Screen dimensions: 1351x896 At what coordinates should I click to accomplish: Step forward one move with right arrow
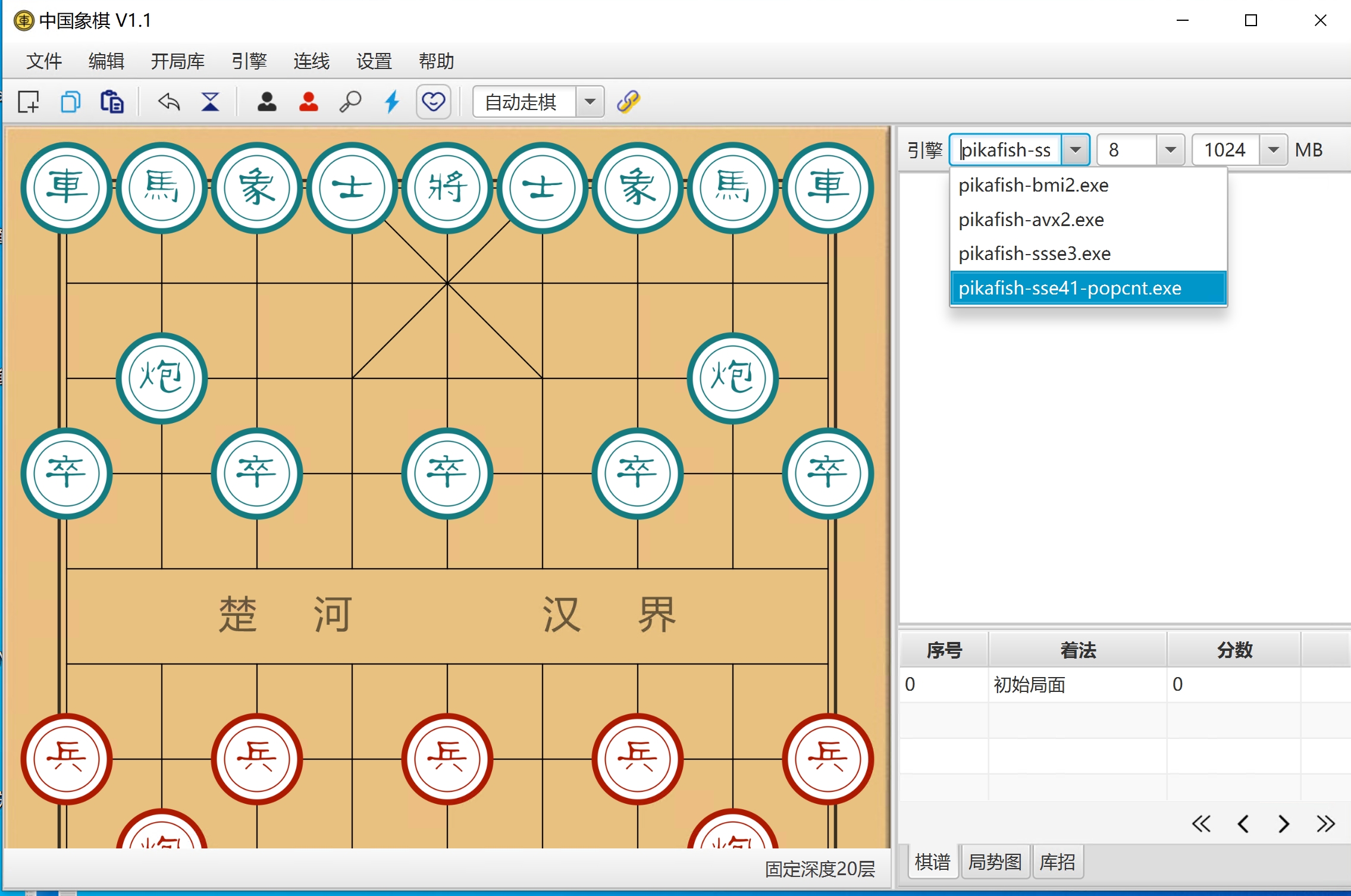coord(1284,824)
